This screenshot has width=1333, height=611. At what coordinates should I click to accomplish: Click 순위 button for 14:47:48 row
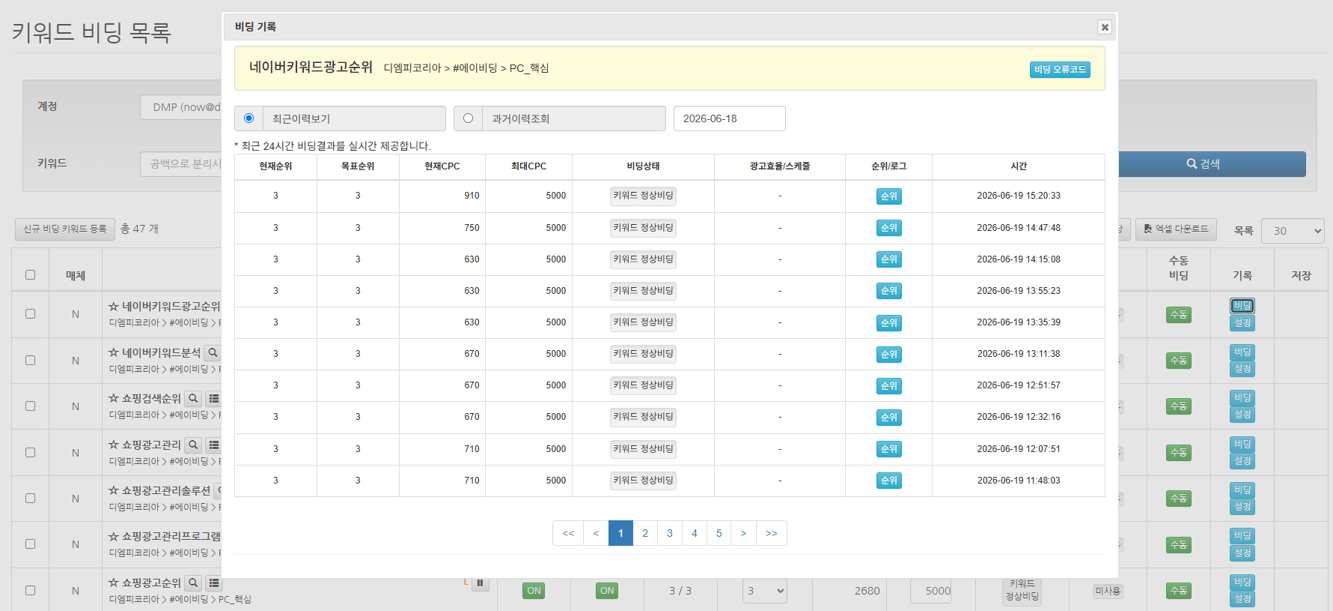[889, 228]
